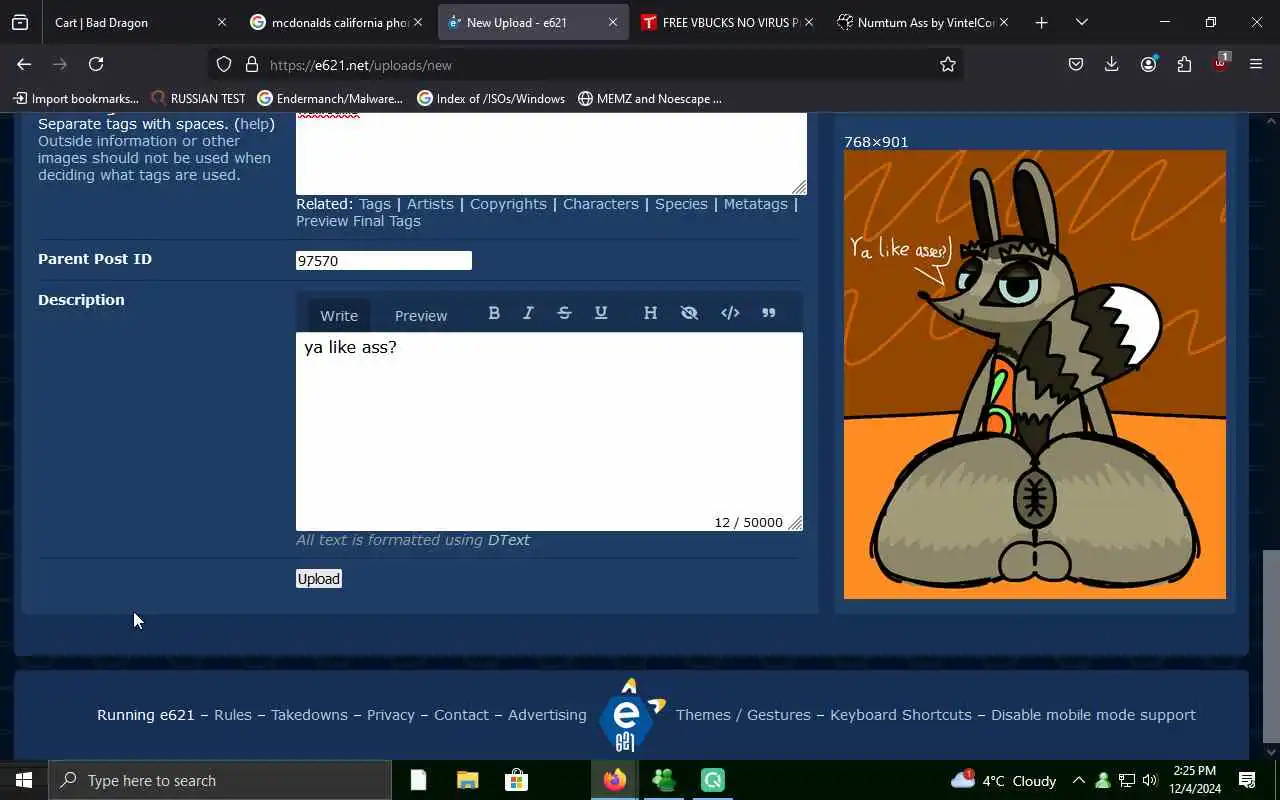Image resolution: width=1280 pixels, height=800 pixels.
Task: Click the Parent Post ID field
Action: tap(384, 261)
